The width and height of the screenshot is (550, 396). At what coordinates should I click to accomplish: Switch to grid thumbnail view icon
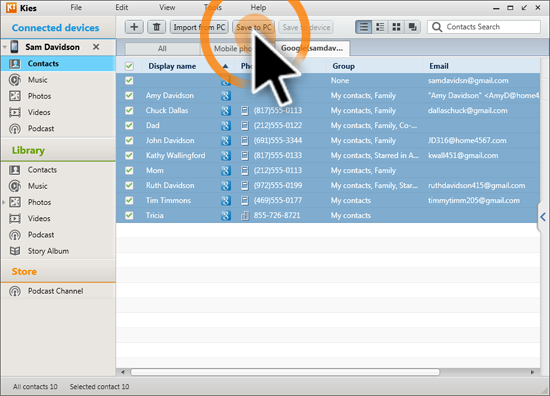[x=396, y=27]
